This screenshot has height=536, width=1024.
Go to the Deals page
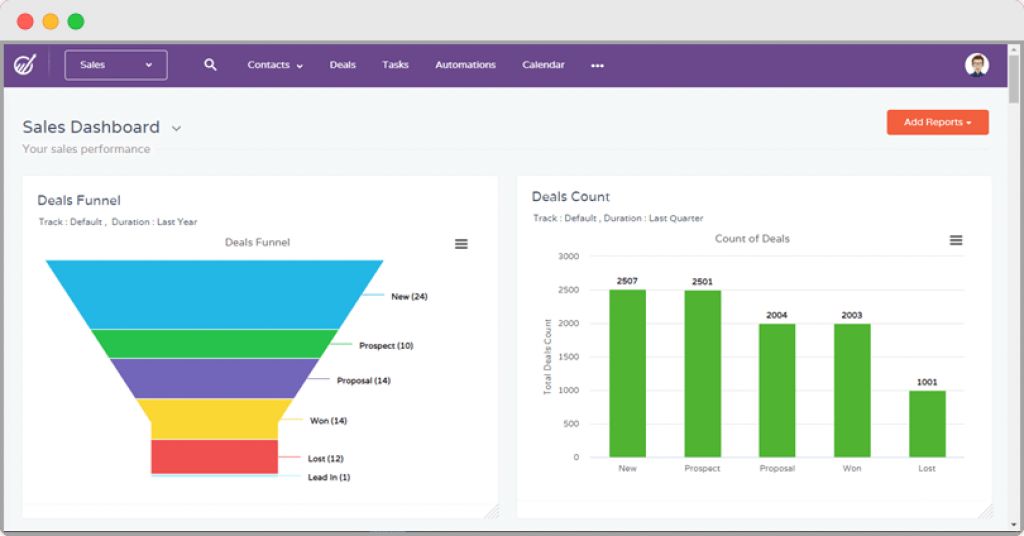pyautogui.click(x=342, y=65)
